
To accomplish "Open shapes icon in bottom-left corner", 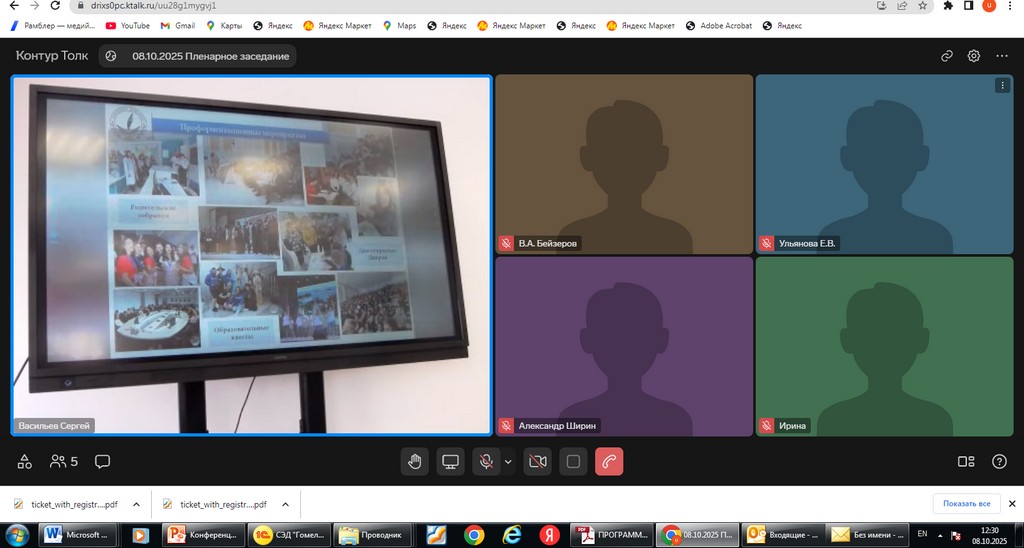I will click(25, 461).
